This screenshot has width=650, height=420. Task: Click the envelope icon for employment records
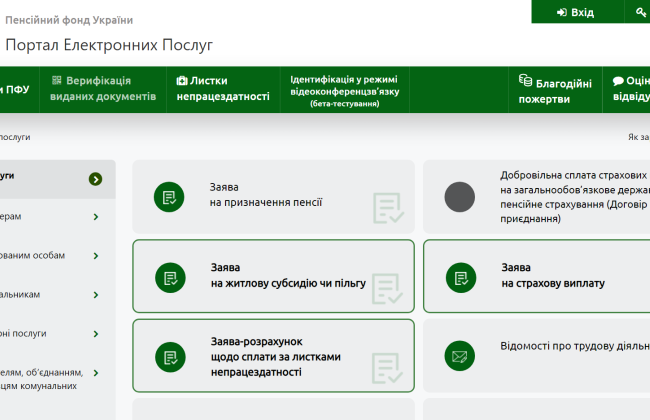point(460,355)
